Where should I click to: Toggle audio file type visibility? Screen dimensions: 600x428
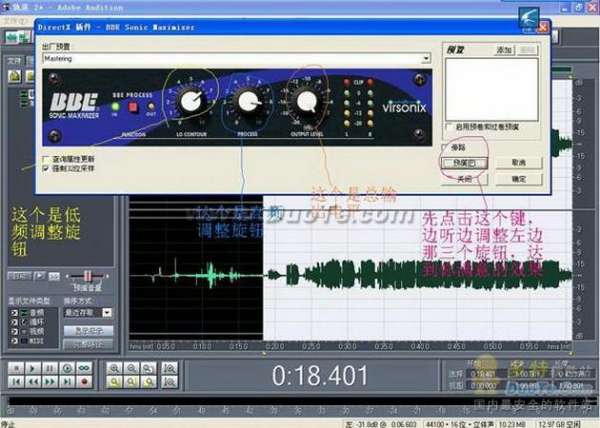(x=15, y=313)
